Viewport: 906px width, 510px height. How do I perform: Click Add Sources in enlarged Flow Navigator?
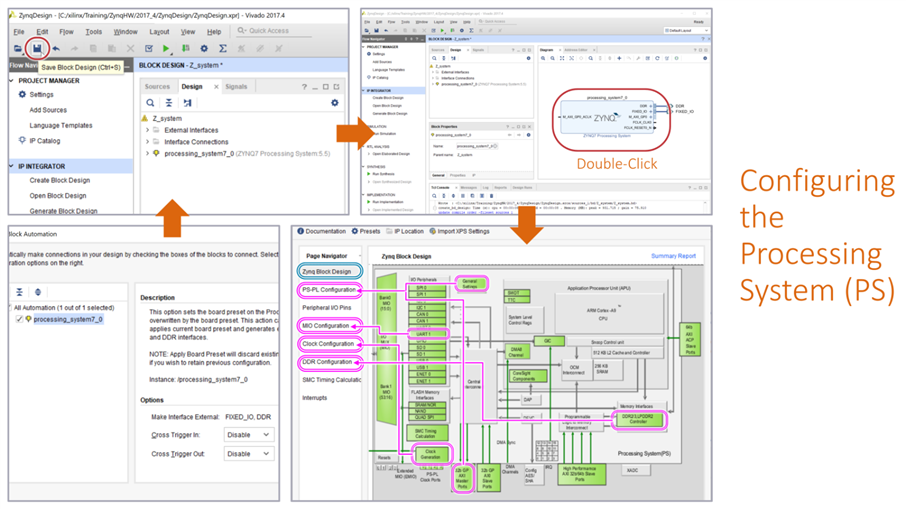pos(48,110)
